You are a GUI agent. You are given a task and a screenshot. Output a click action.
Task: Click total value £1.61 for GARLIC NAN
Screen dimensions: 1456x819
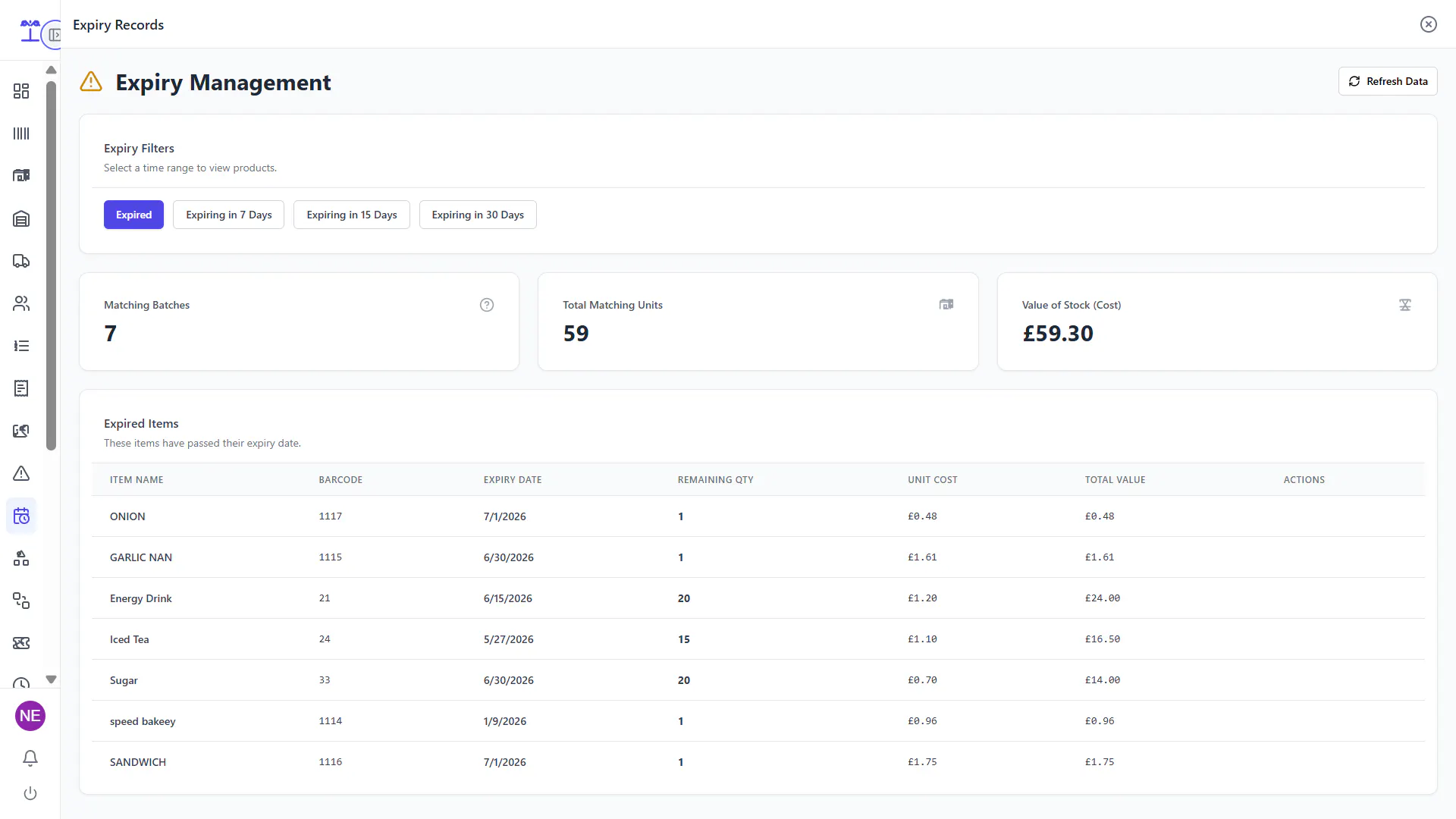[1100, 557]
